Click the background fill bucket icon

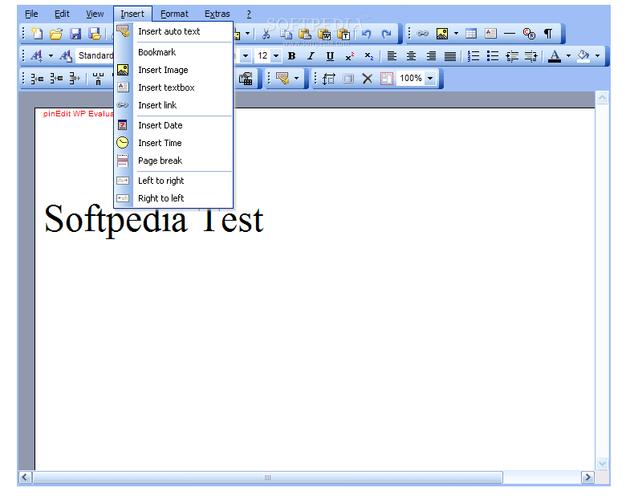pyautogui.click(x=583, y=56)
